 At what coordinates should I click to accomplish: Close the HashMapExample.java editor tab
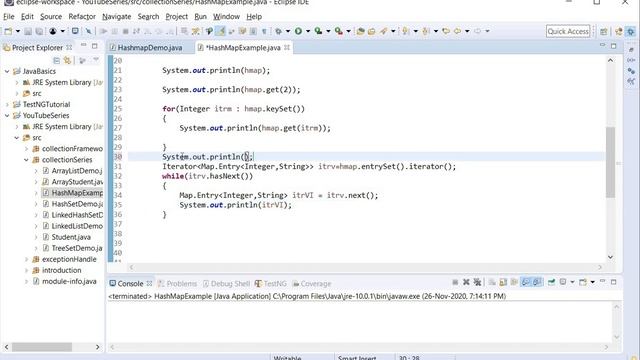287,47
